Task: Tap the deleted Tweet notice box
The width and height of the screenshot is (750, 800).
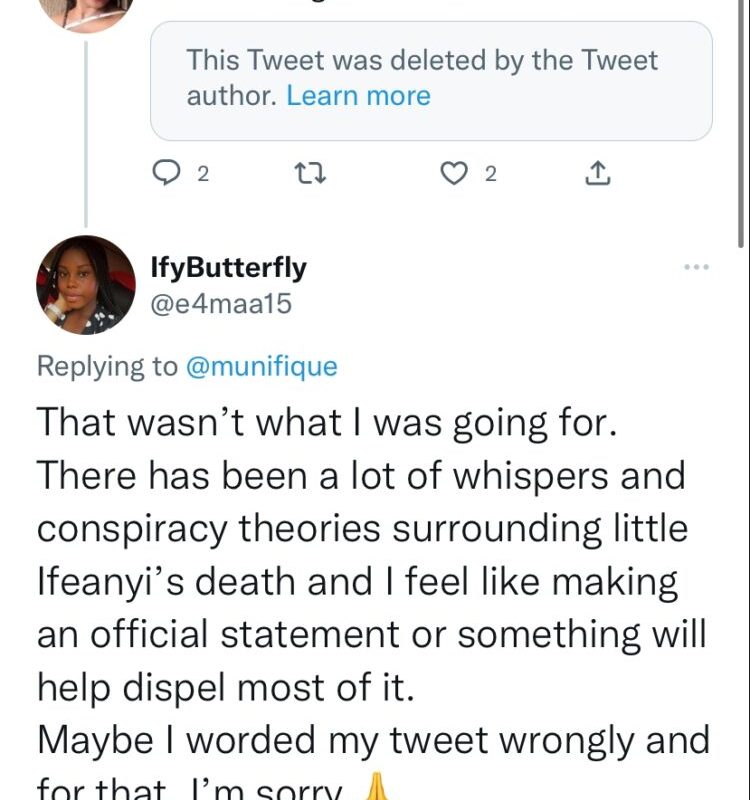Action: (431, 80)
